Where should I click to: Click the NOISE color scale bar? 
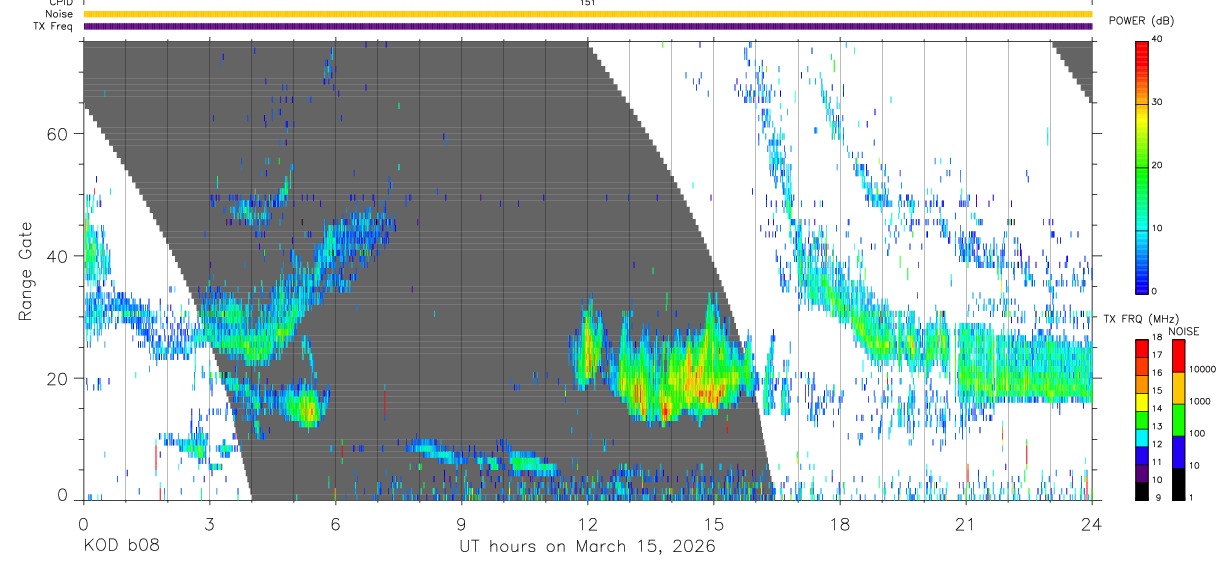pos(1177,420)
